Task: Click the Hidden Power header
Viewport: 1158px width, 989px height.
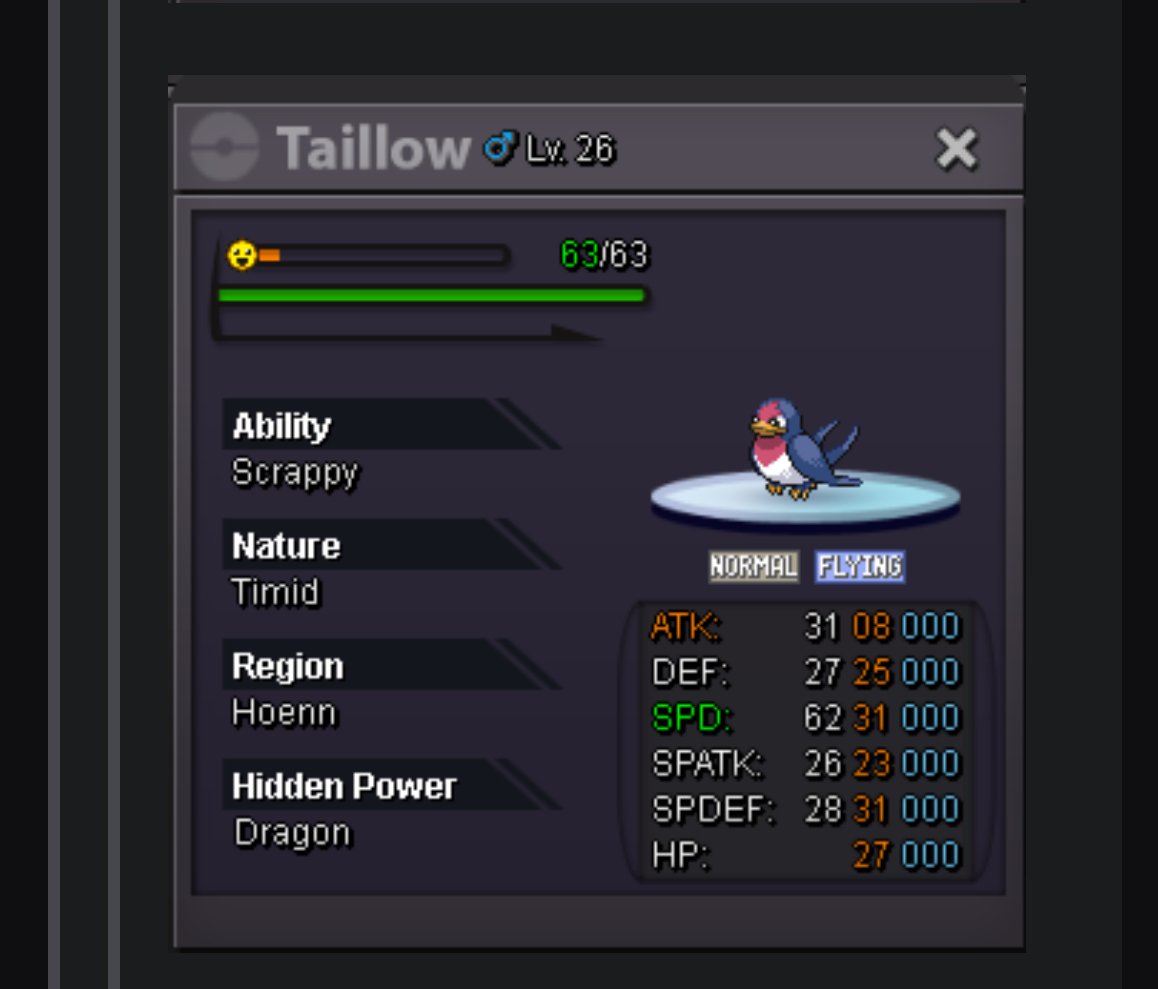Action: 344,786
